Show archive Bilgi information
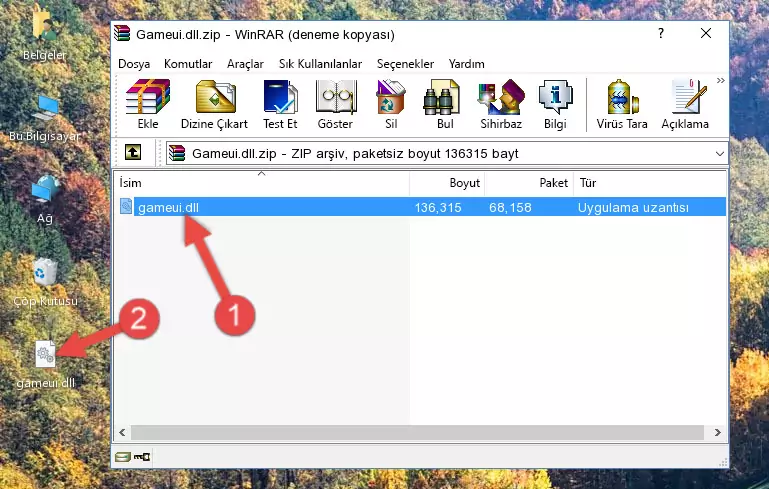This screenshot has height=489, width=769. 555,104
